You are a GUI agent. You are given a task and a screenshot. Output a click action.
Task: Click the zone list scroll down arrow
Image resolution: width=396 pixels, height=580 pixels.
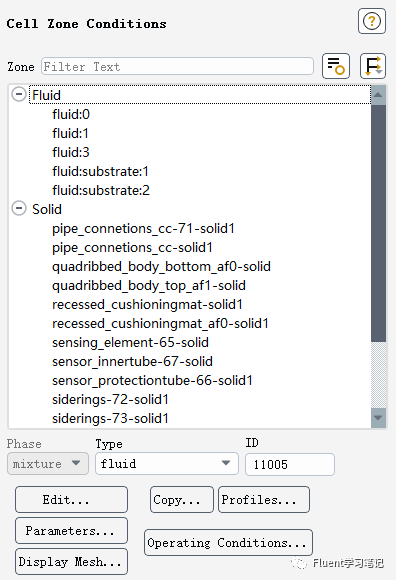point(378,418)
